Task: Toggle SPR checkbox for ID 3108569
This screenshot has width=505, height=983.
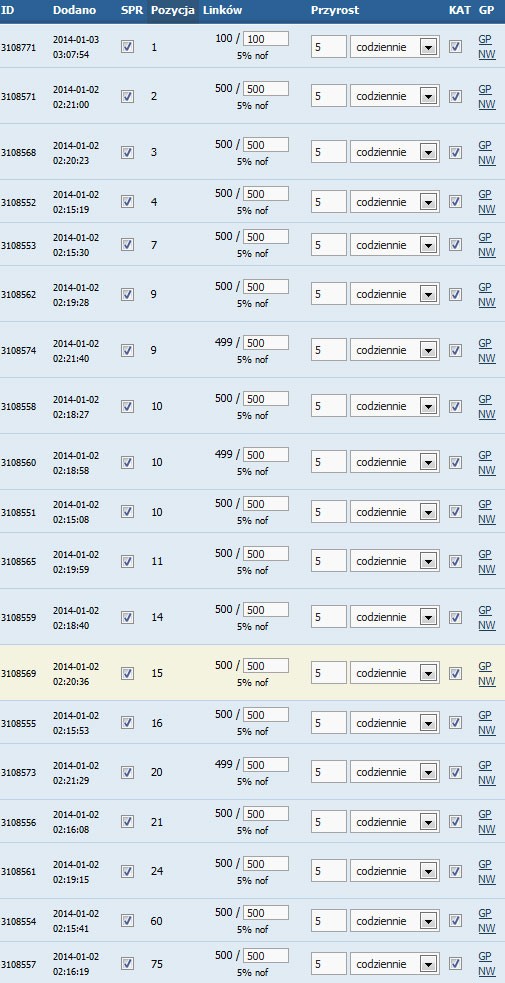Action: click(127, 673)
